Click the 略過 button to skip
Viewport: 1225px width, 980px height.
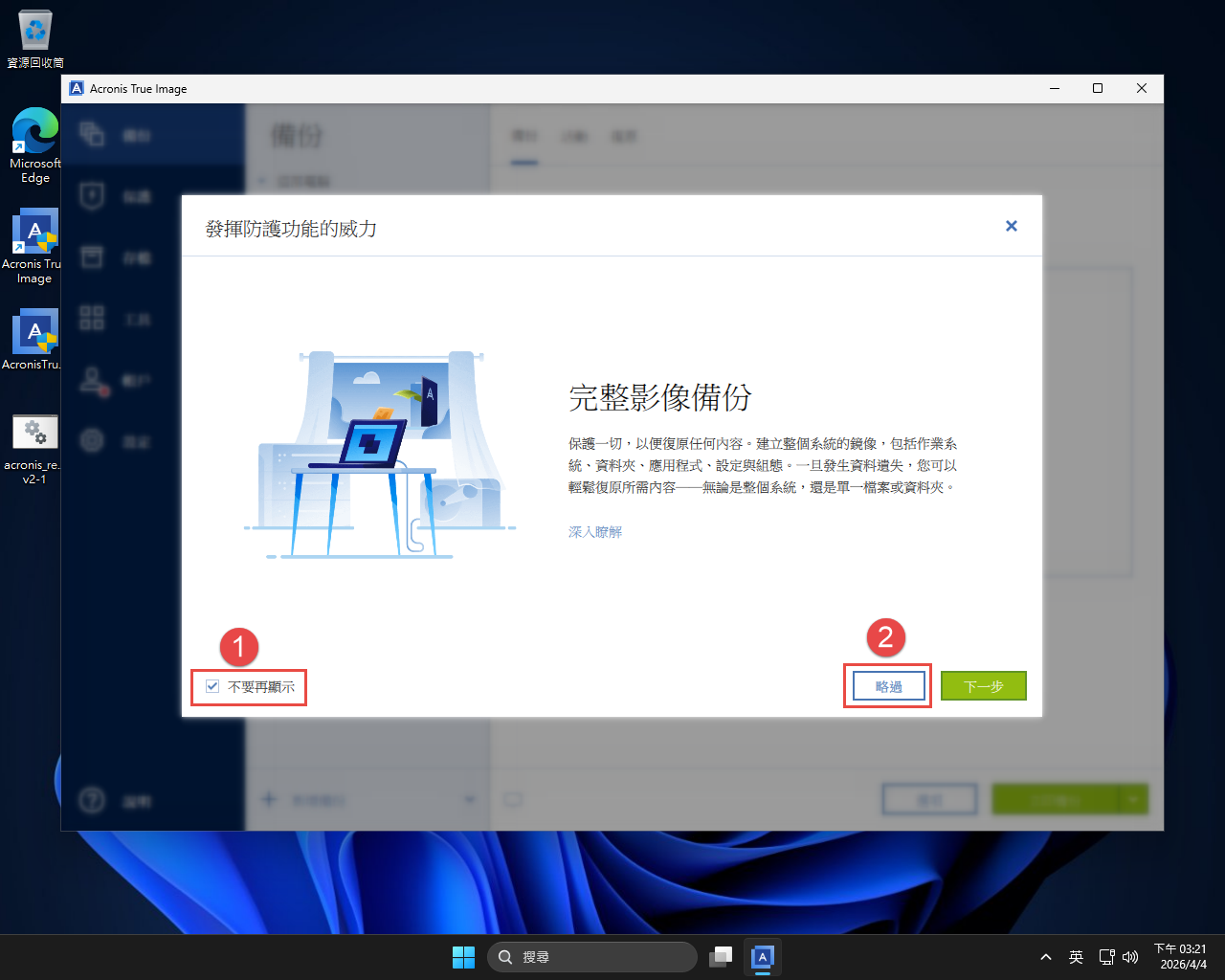pyautogui.click(x=889, y=686)
